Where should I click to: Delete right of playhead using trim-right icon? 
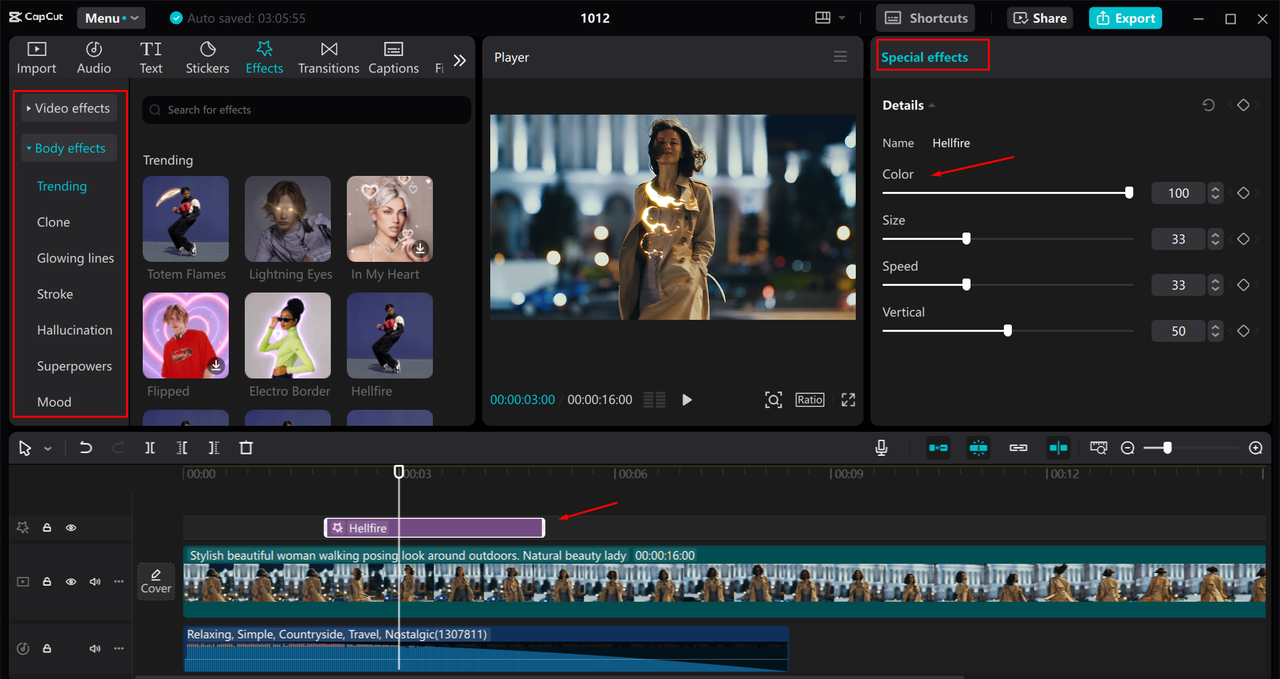[214, 448]
